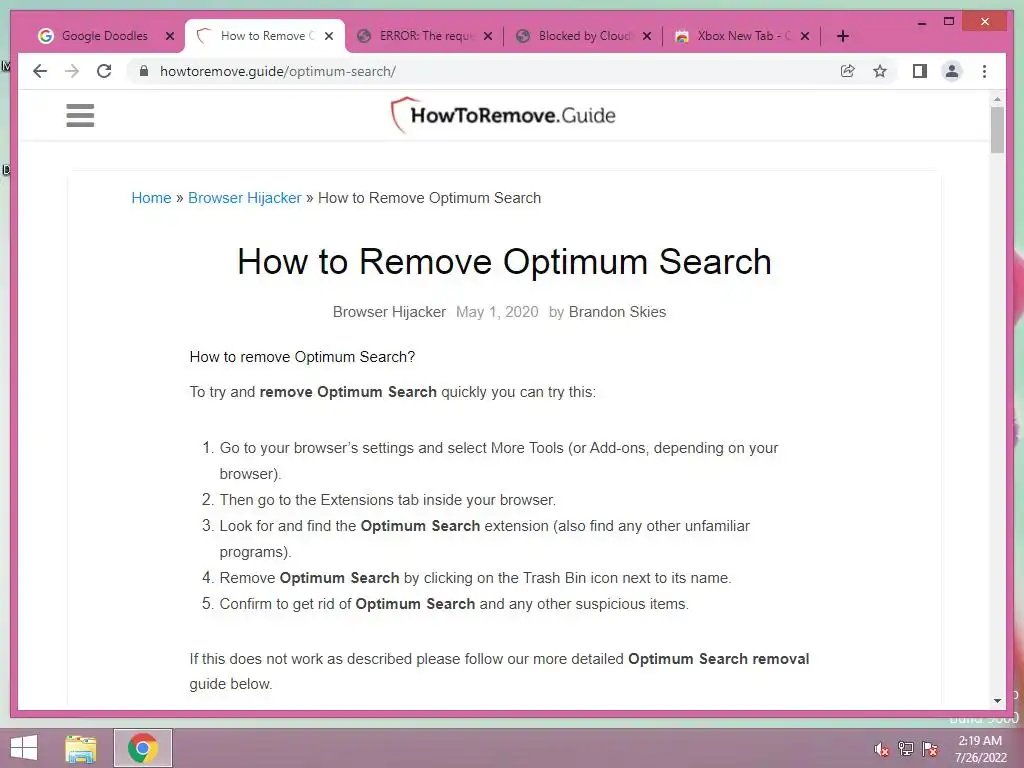The width and height of the screenshot is (1024, 768).
Task: Click the muted volume tray icon
Action: [881, 749]
